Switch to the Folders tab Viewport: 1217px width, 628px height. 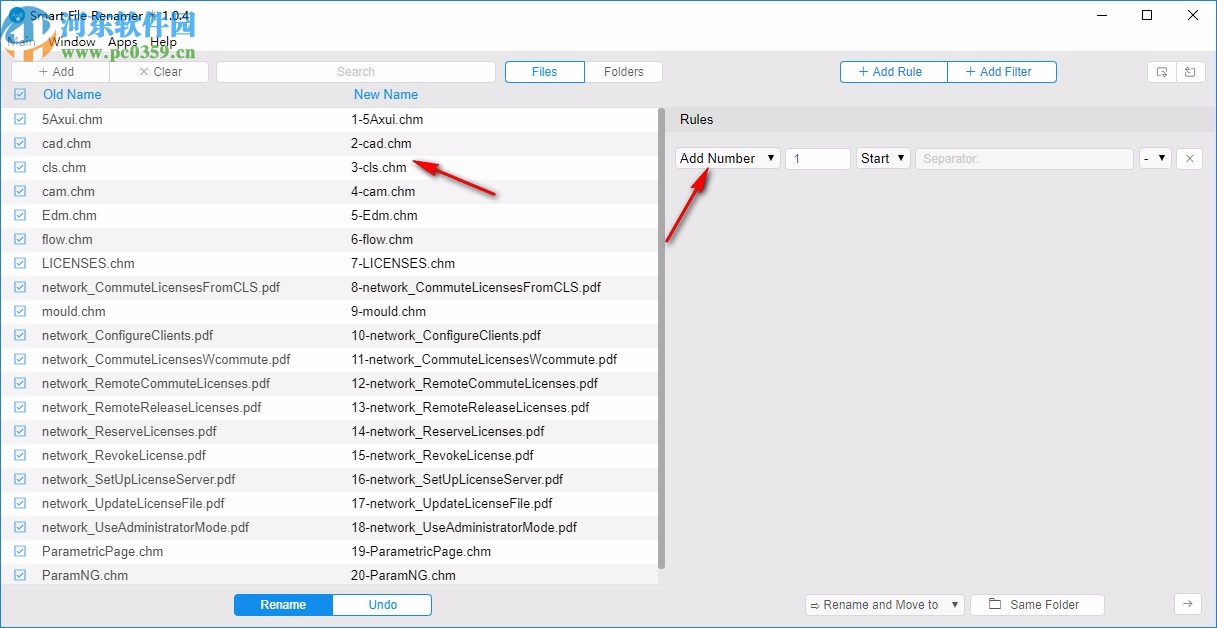tap(624, 71)
